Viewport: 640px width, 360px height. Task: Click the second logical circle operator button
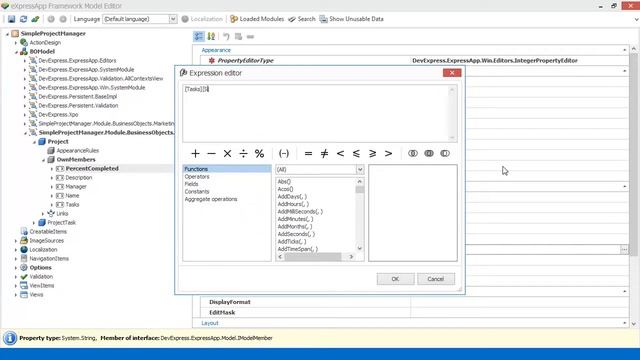pyautogui.click(x=429, y=153)
